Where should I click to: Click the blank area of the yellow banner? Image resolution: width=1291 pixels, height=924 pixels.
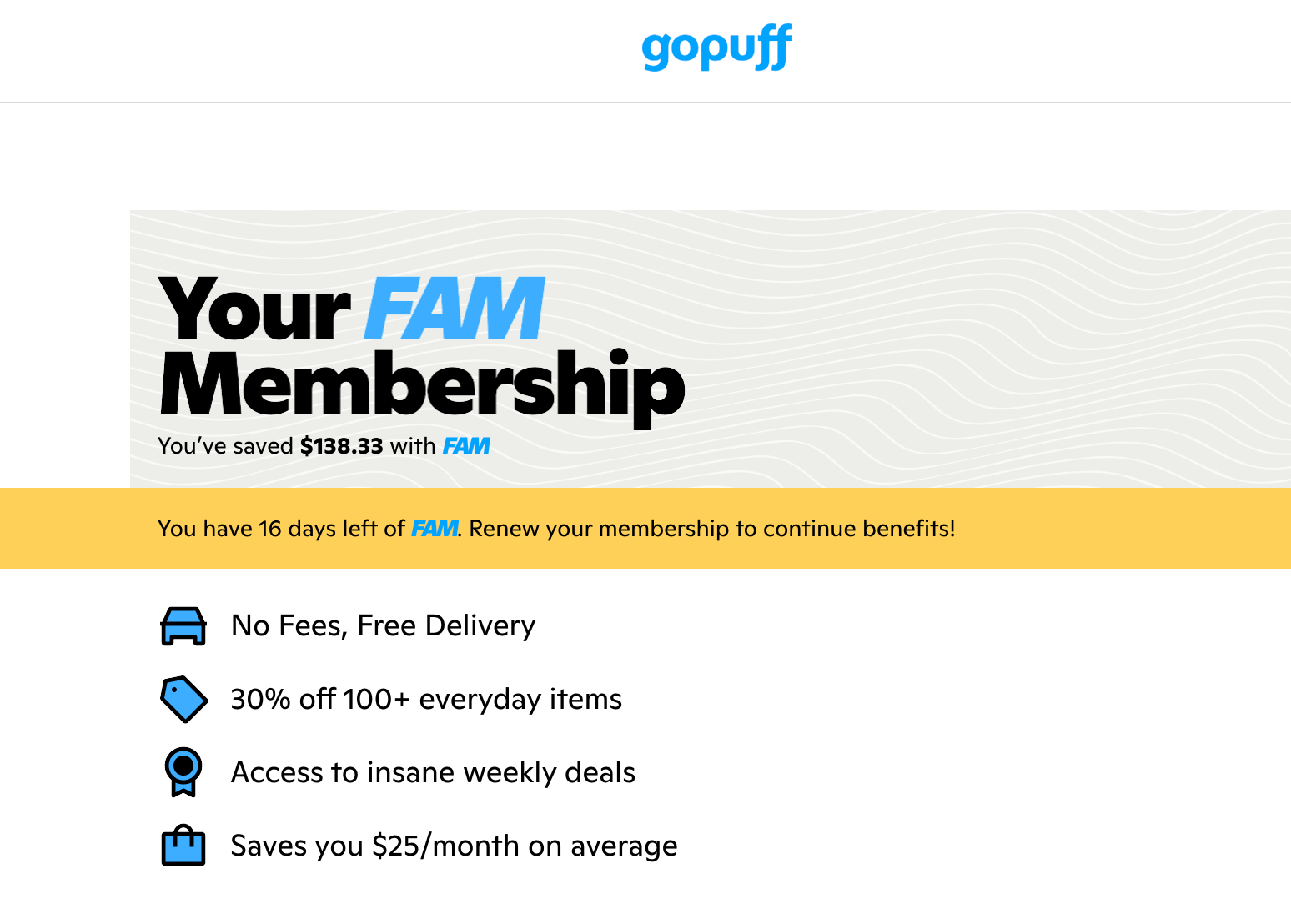pyautogui.click(x=1126, y=529)
